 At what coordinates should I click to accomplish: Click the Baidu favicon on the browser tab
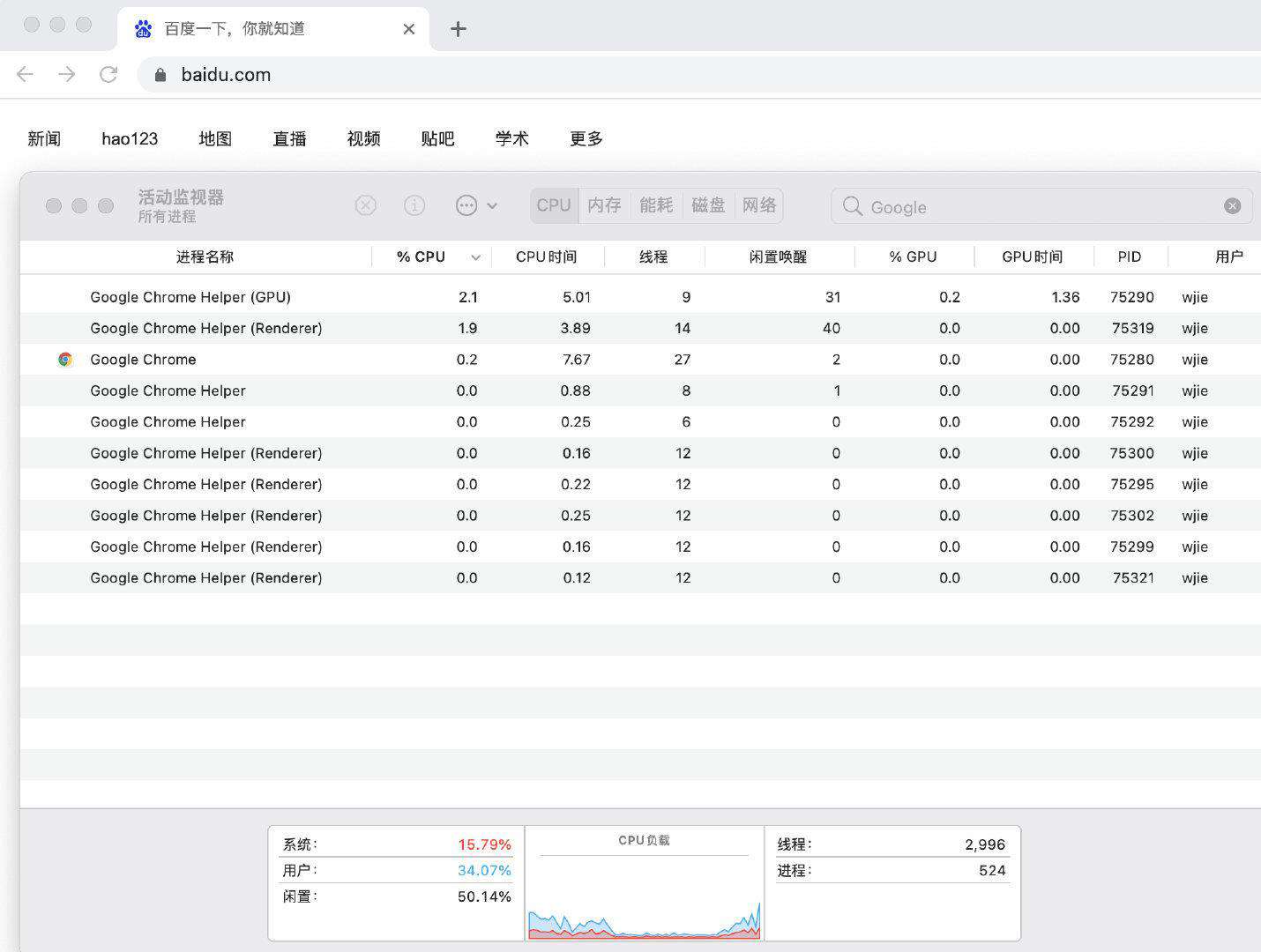(x=143, y=29)
